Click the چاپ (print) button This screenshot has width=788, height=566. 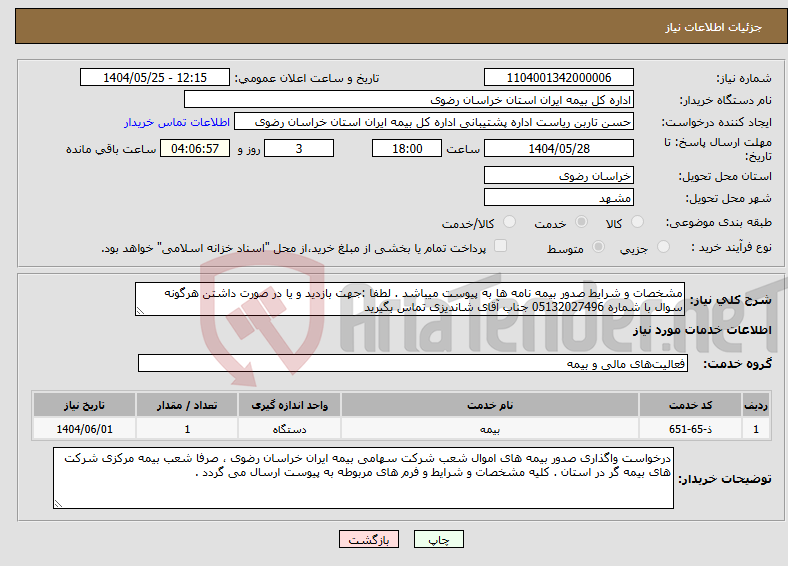coord(439,539)
